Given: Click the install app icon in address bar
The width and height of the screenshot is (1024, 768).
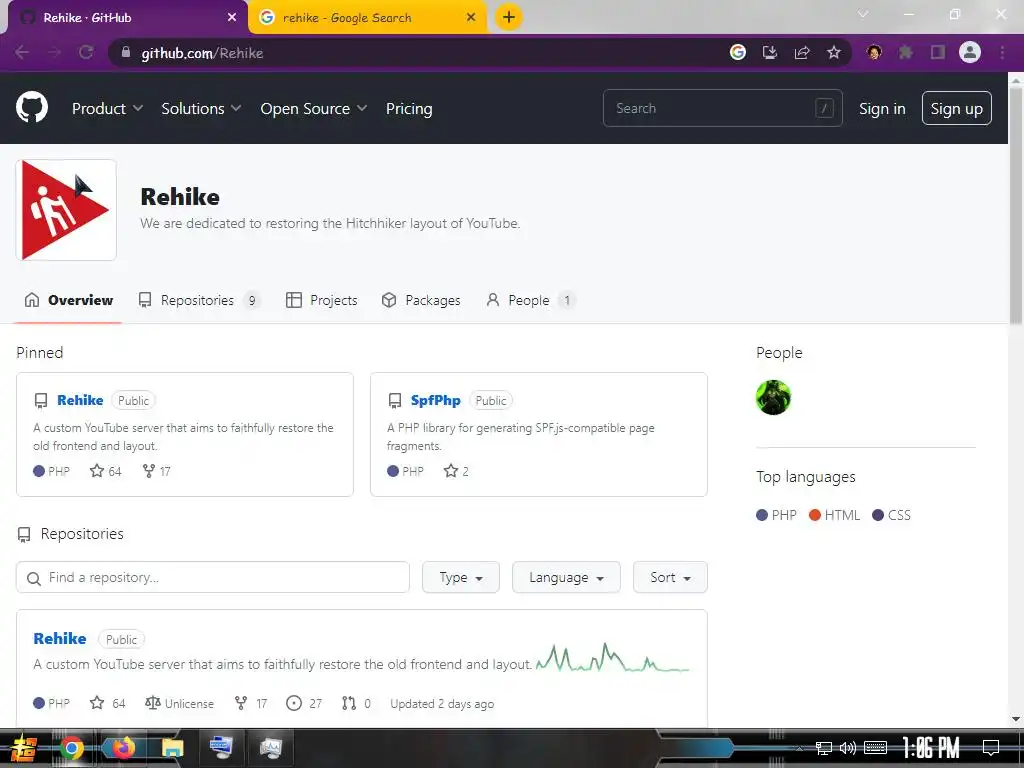Looking at the screenshot, I should pyautogui.click(x=770, y=52).
